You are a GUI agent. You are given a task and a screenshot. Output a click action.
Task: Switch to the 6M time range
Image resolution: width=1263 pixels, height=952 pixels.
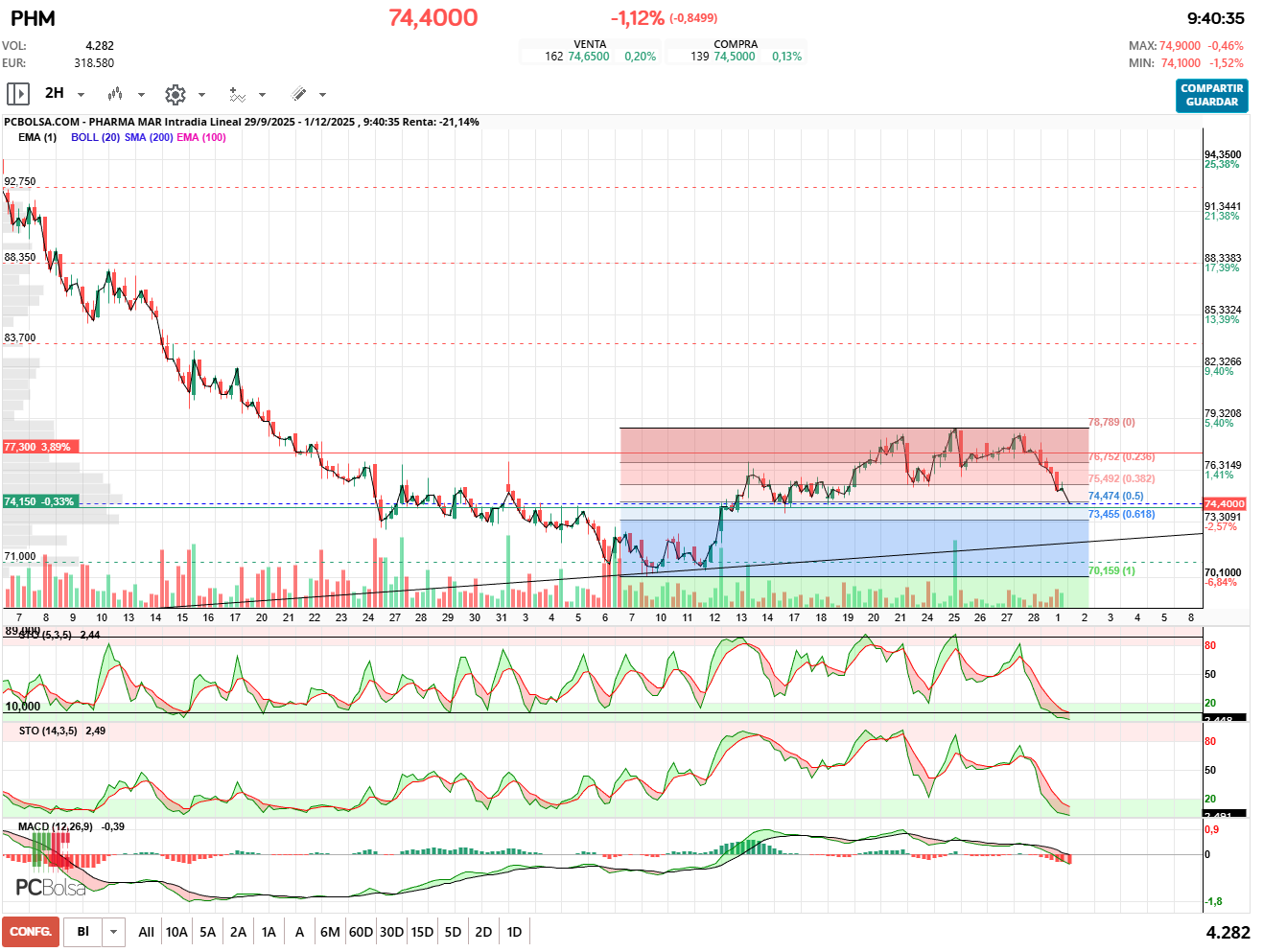tap(330, 932)
